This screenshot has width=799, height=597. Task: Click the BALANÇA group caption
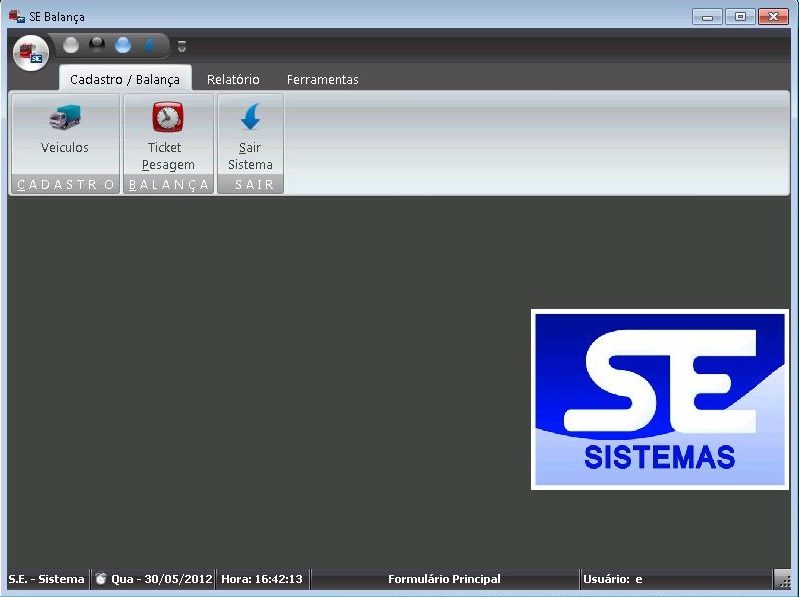168,185
